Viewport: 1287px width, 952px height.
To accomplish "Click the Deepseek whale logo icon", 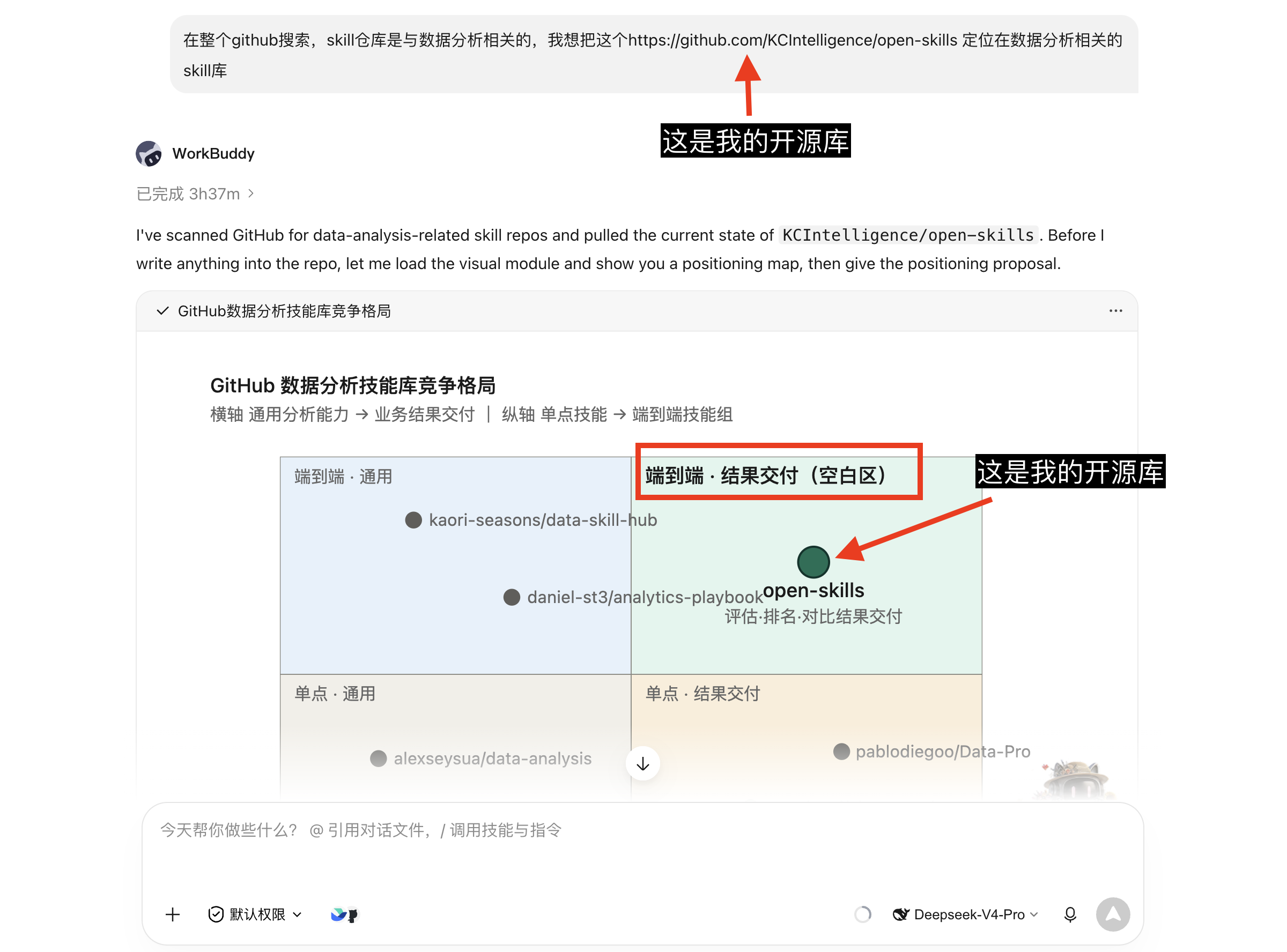I will click(x=901, y=914).
